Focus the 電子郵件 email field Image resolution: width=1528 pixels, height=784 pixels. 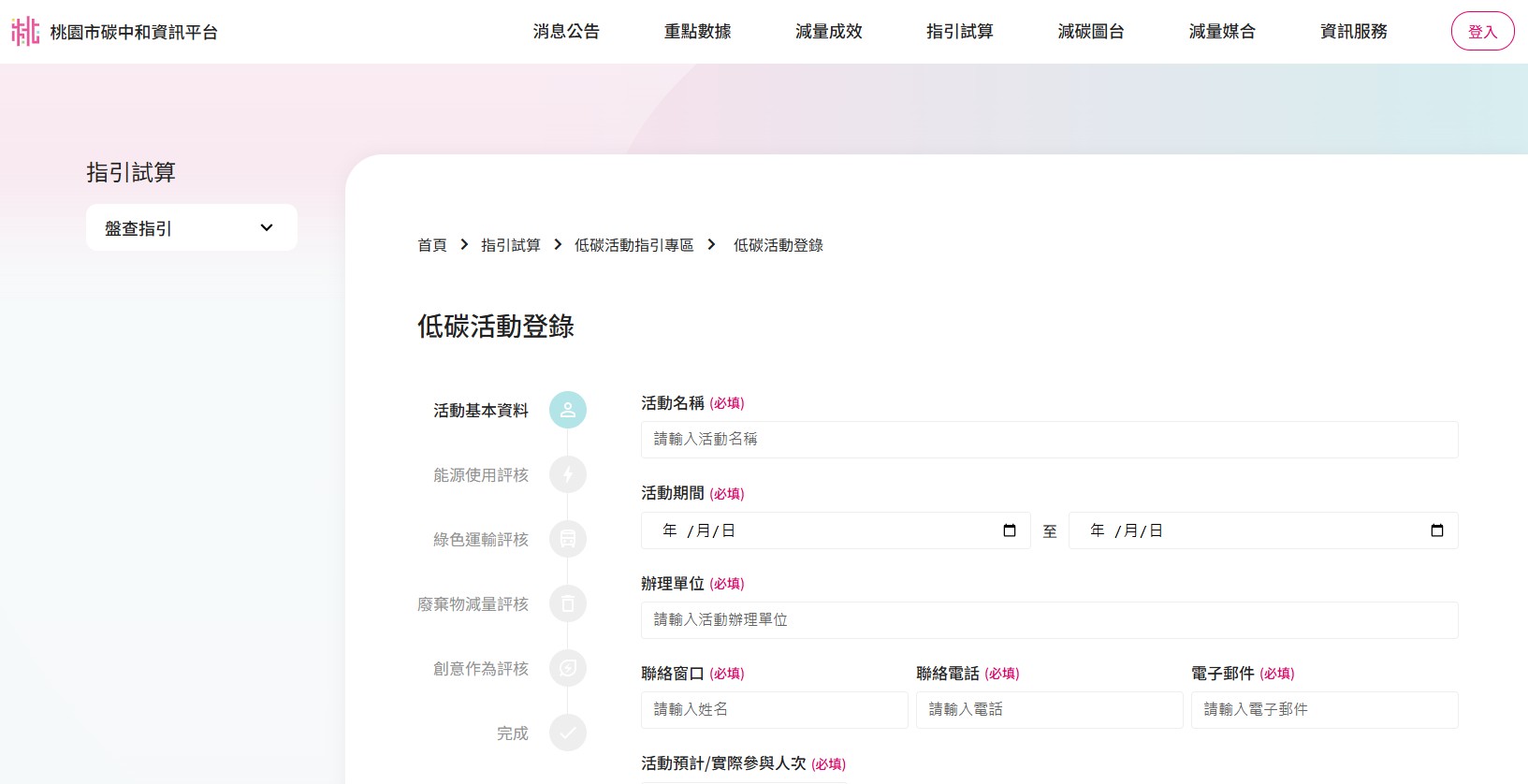(x=1324, y=709)
